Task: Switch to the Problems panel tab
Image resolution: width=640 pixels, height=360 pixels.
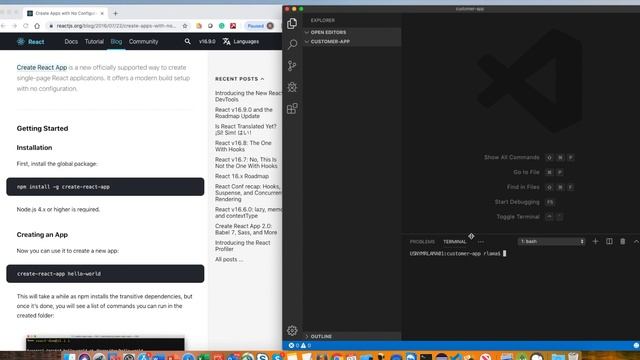Action: pos(422,242)
